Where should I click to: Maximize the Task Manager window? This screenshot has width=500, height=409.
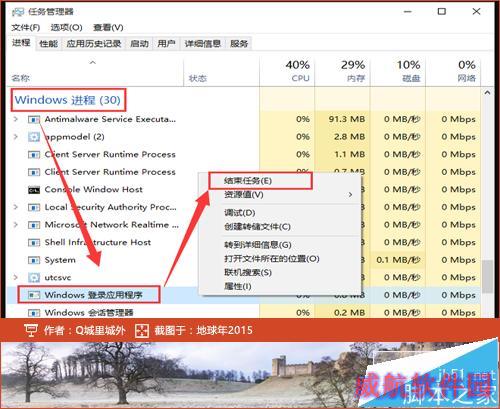coord(442,12)
